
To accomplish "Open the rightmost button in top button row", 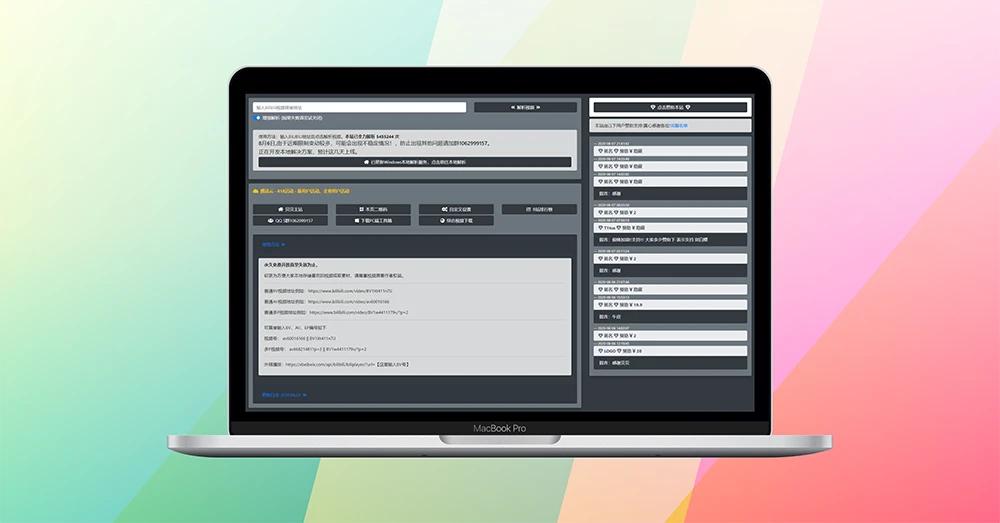I will tap(538, 209).
